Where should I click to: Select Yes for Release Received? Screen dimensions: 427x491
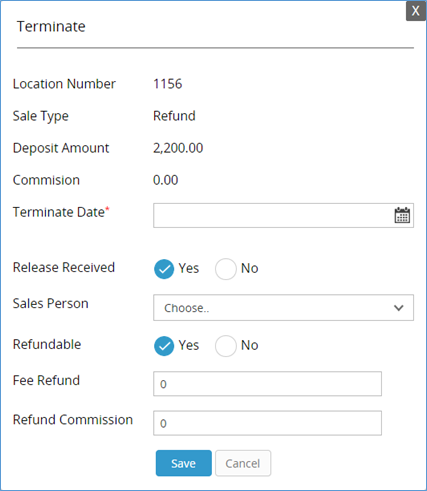[164, 269]
